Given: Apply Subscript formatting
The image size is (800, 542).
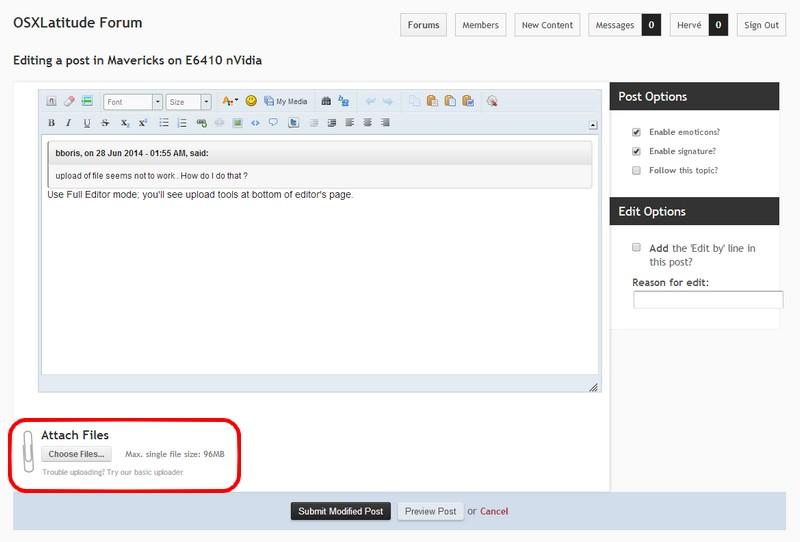Looking at the screenshot, I should pos(124,122).
